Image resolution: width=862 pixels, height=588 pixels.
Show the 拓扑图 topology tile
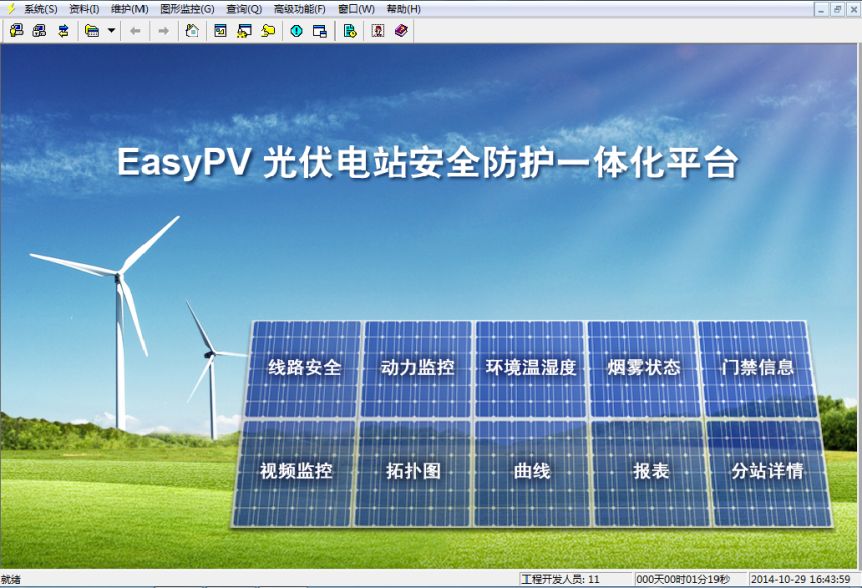(x=413, y=471)
